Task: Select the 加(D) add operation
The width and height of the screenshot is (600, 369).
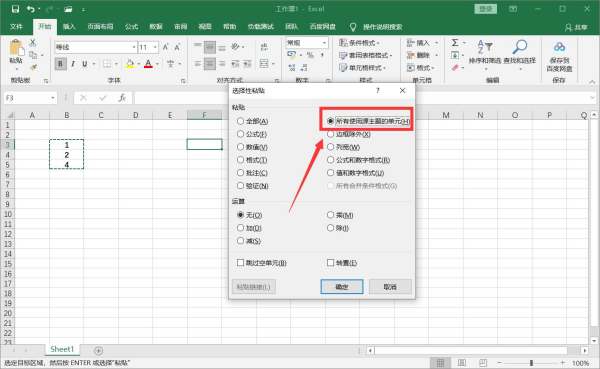Action: [x=249, y=228]
